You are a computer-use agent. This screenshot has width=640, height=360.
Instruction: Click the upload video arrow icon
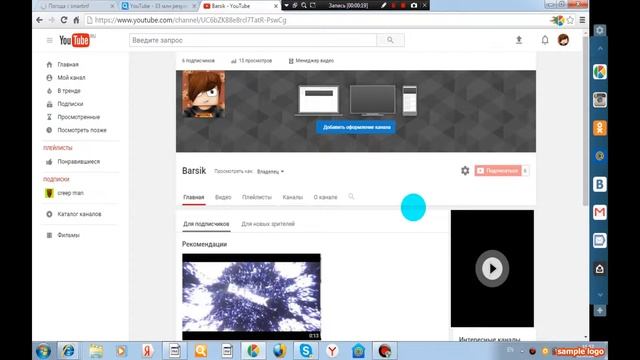pyautogui.click(x=519, y=40)
